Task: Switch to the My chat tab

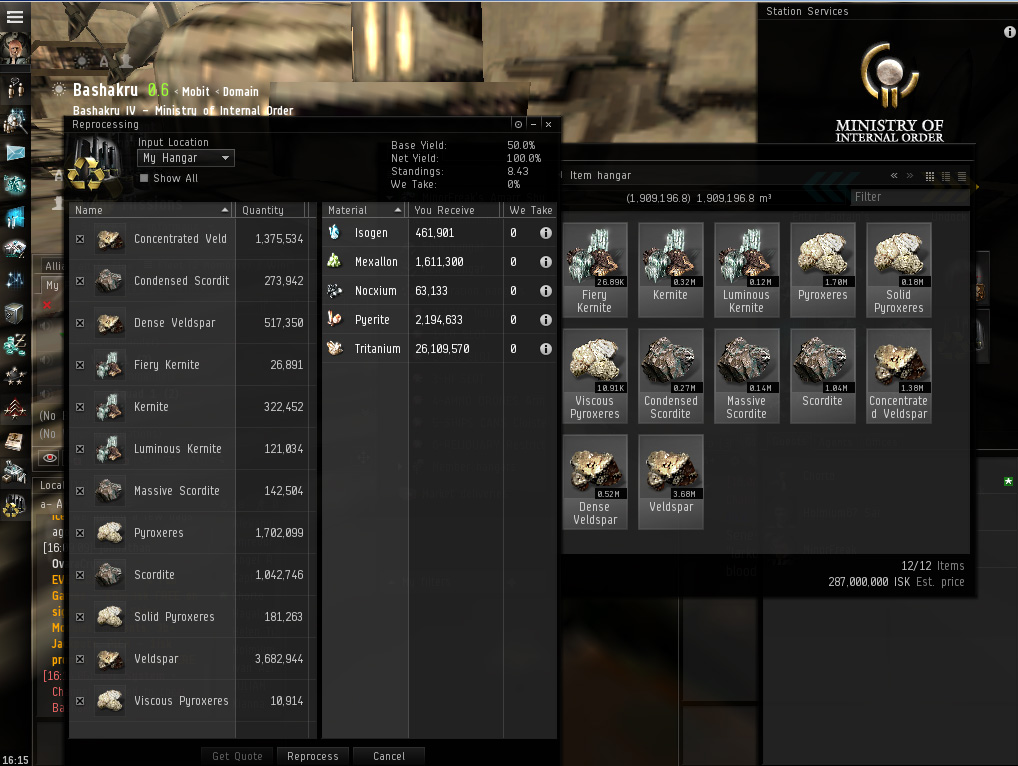Action: coord(52,285)
